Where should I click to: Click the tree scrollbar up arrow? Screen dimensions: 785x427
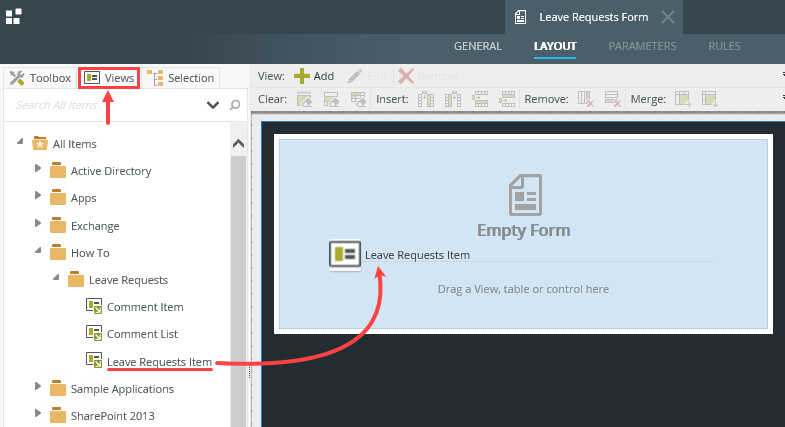click(x=238, y=144)
